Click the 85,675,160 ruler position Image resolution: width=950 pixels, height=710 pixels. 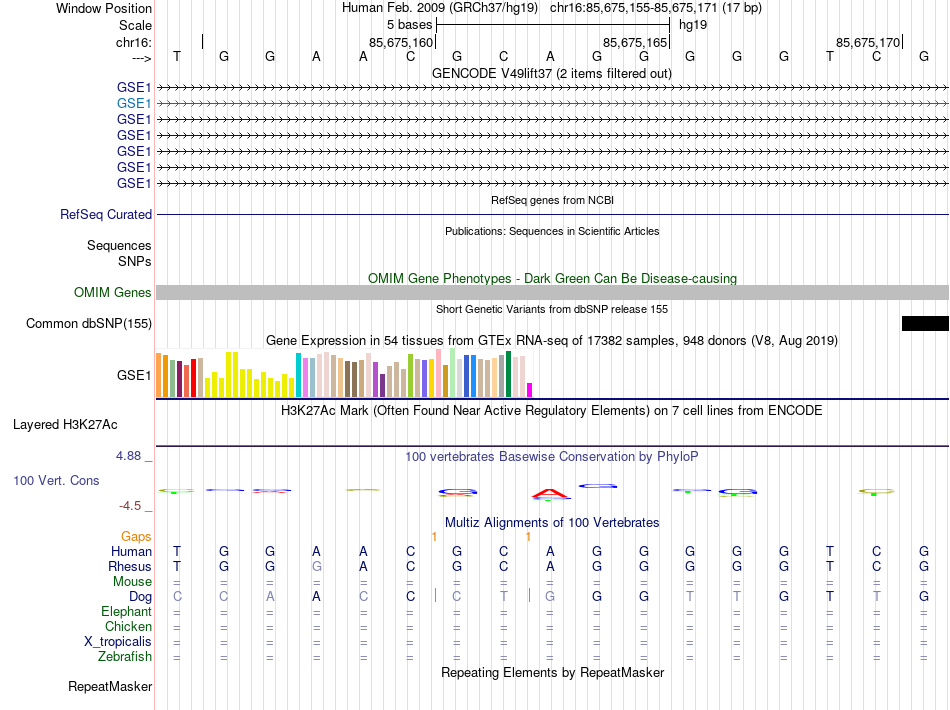coord(401,42)
